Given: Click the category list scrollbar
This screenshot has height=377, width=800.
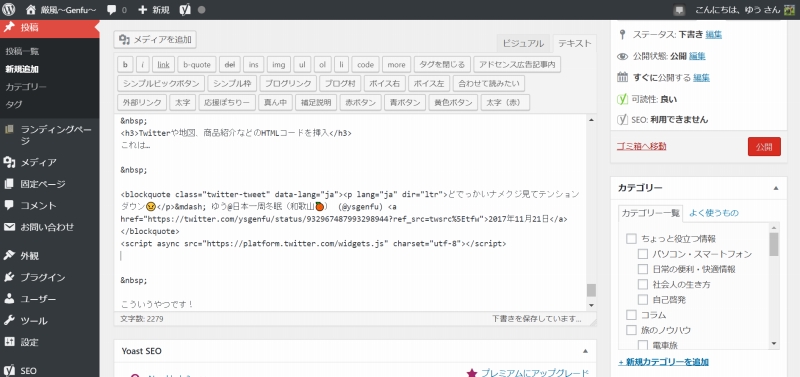Looking at the screenshot, I should (x=774, y=286).
